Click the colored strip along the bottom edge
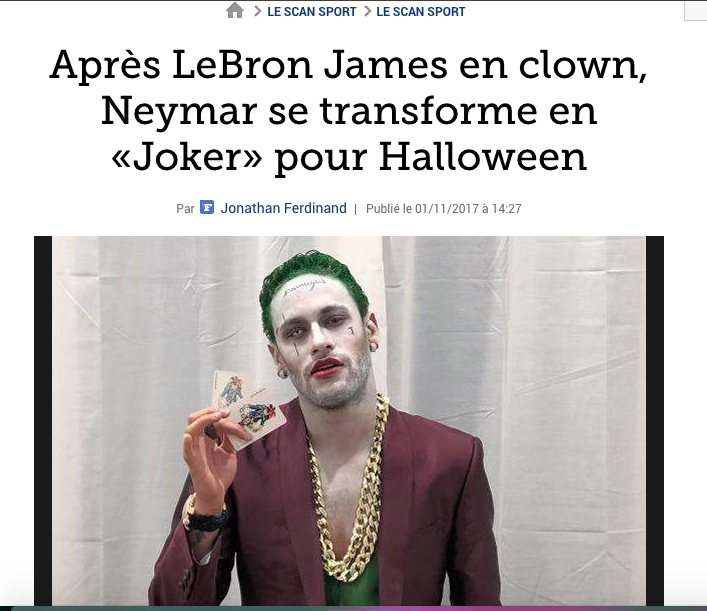 point(354,608)
